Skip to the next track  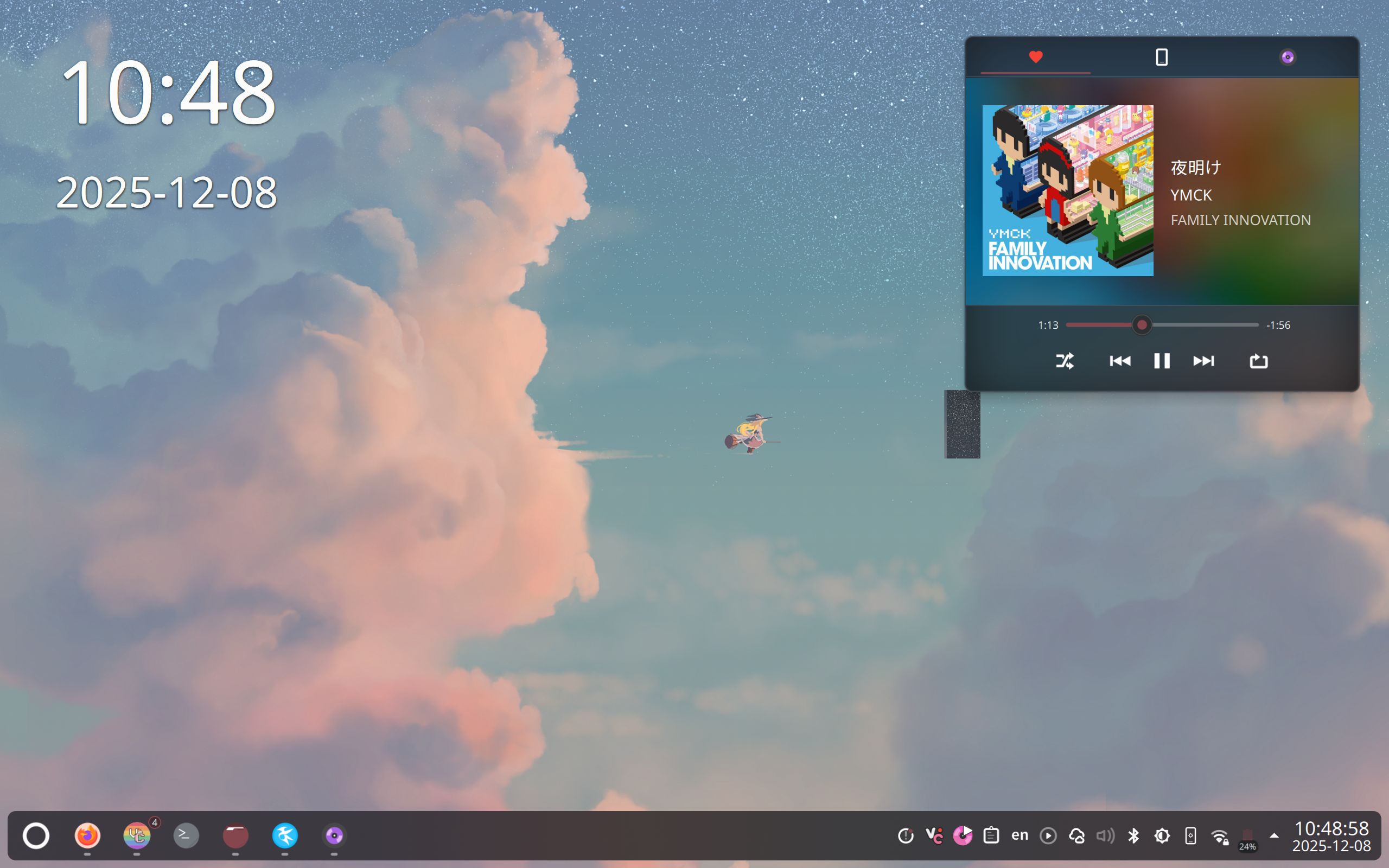1203,361
